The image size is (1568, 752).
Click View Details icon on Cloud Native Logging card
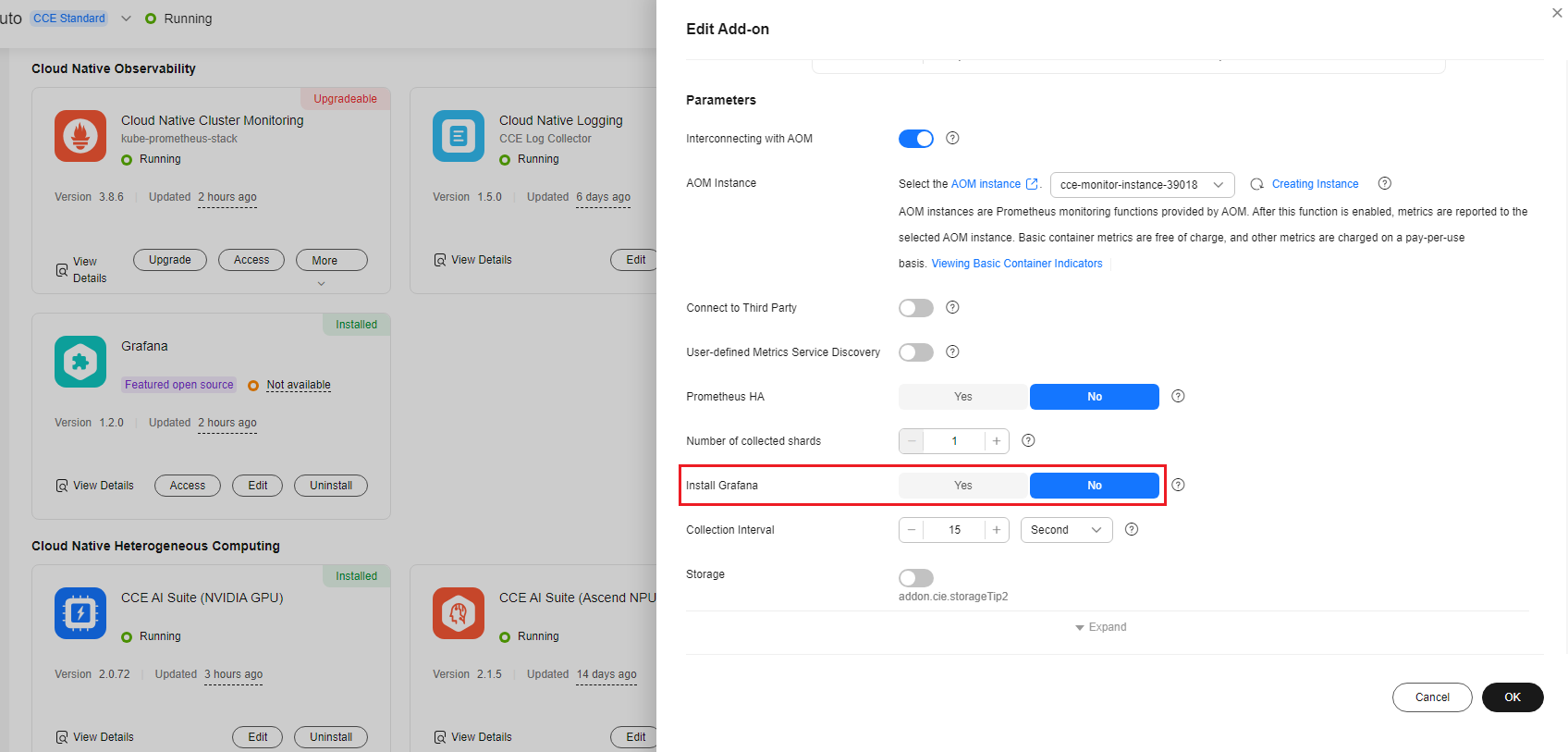[x=440, y=260]
